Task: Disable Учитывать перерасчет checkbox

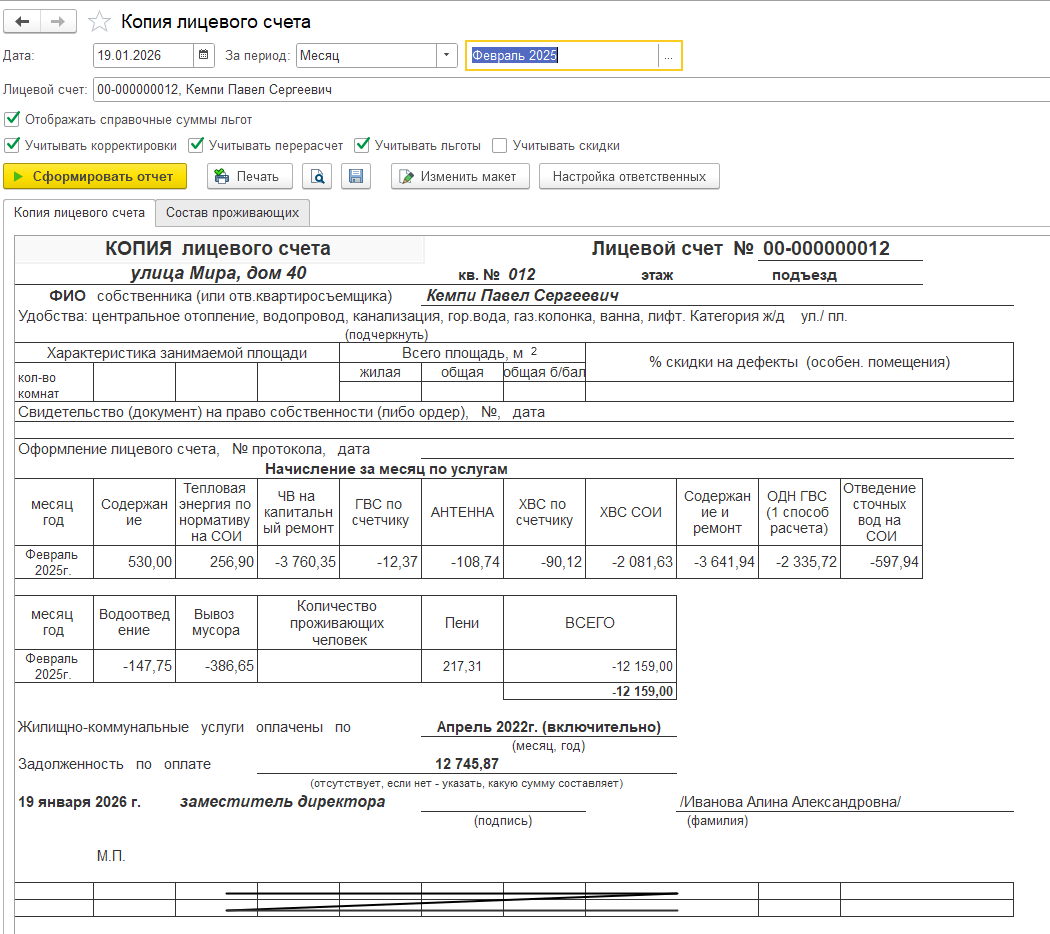Action: [x=196, y=145]
